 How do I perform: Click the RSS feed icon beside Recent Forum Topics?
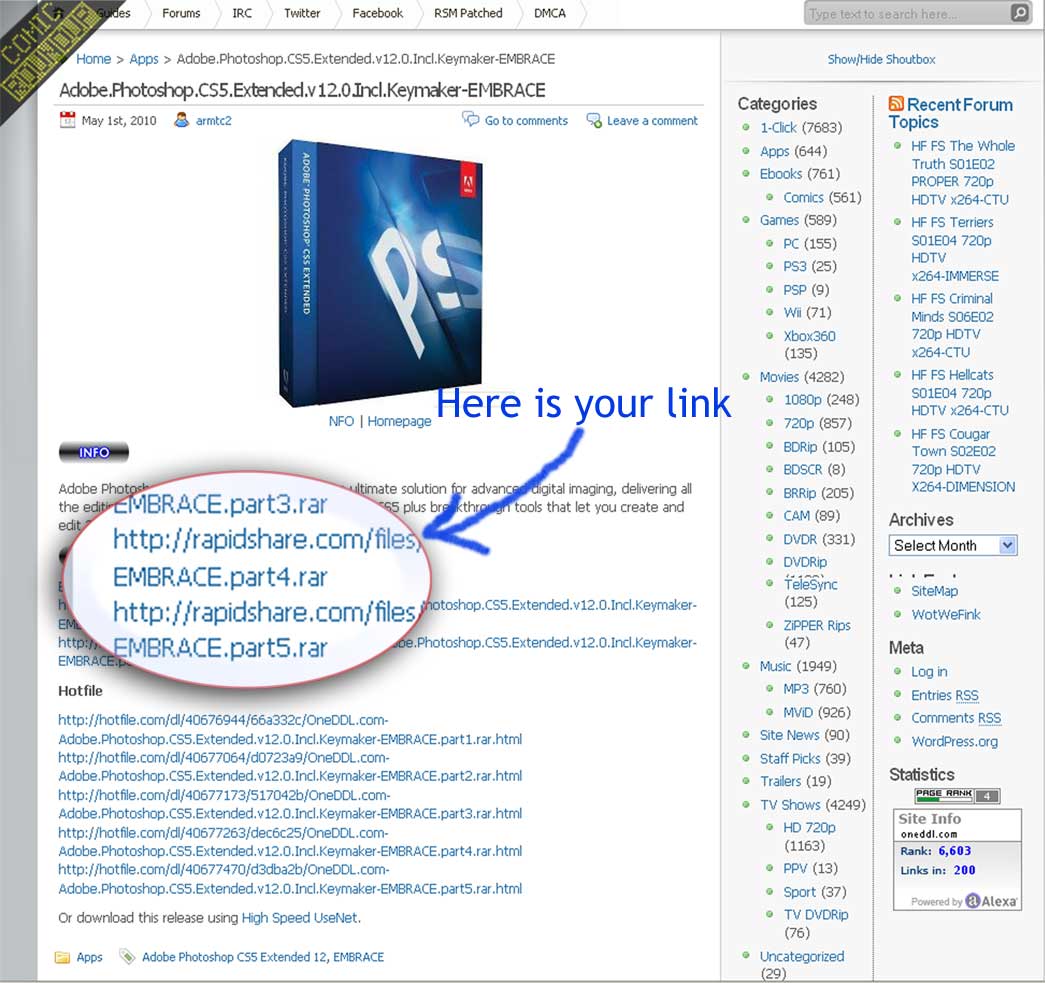(x=896, y=103)
